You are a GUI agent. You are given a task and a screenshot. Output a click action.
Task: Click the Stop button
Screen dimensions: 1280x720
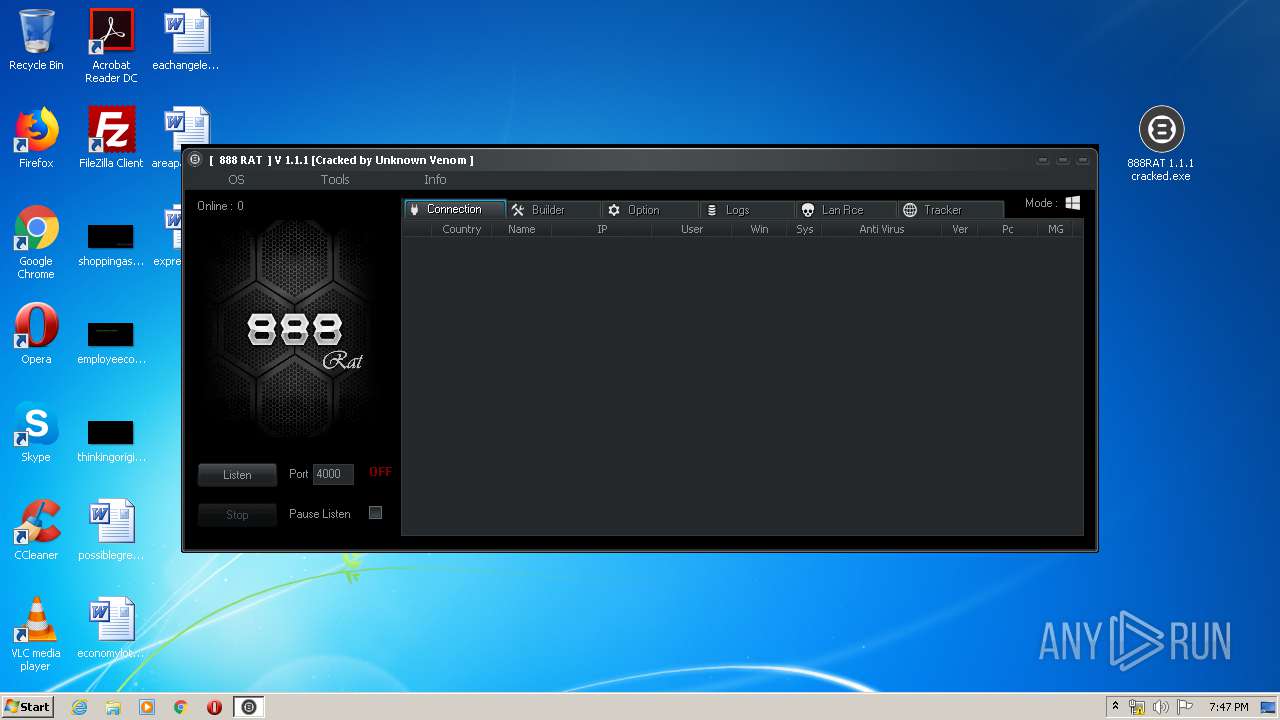[237, 515]
